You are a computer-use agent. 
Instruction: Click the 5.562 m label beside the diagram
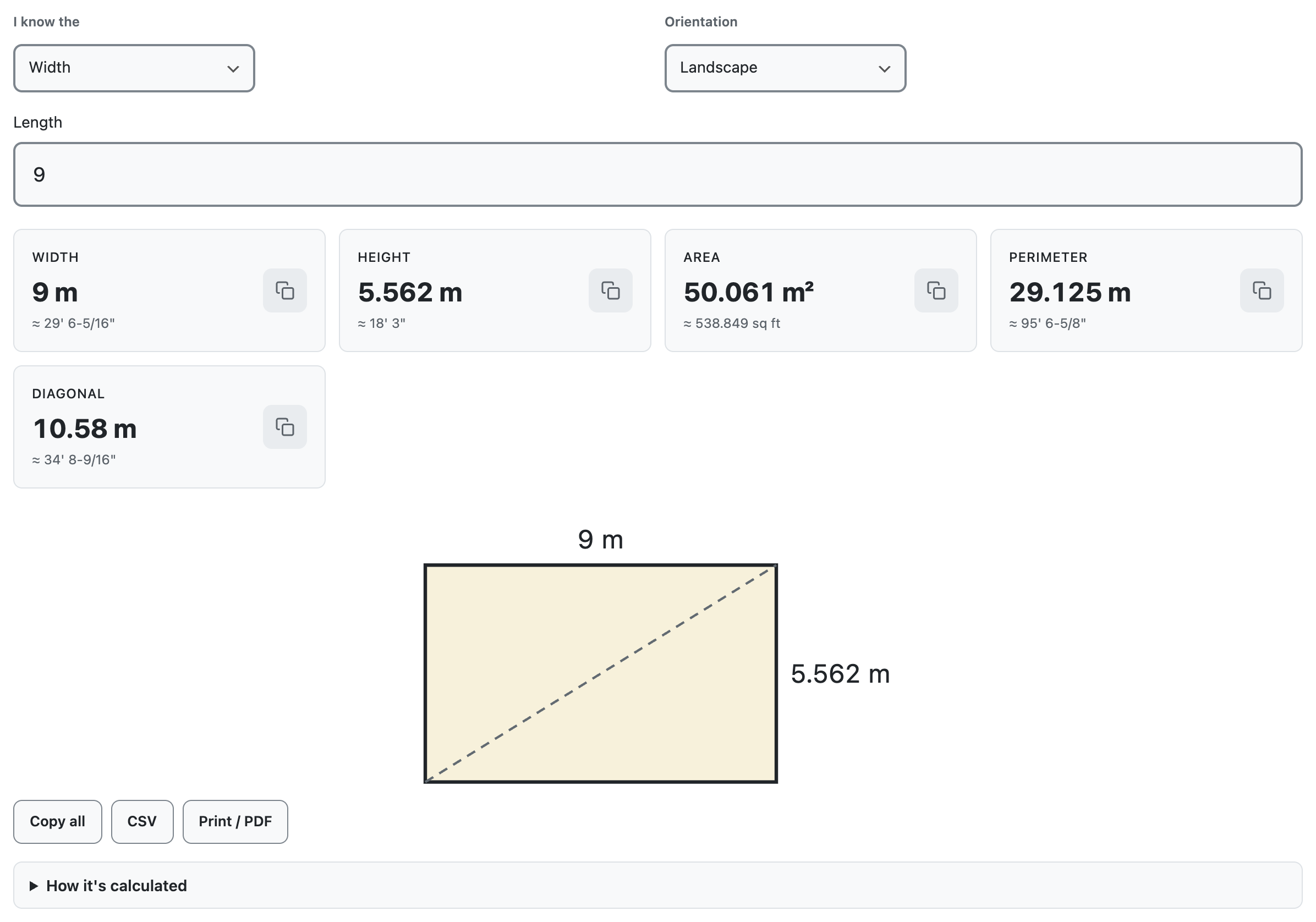pyautogui.click(x=840, y=674)
